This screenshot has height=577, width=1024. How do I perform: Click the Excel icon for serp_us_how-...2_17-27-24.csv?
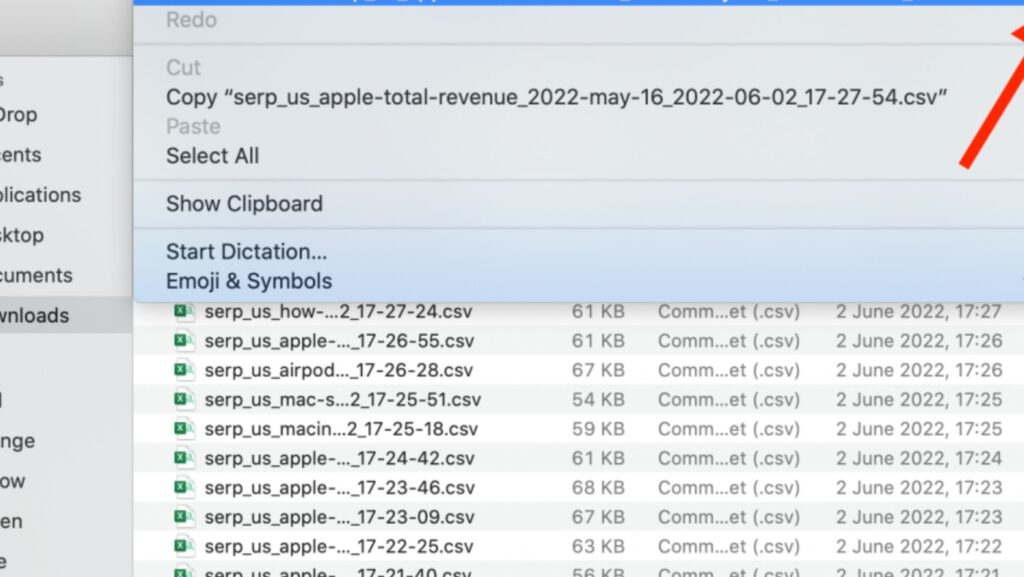coord(183,311)
